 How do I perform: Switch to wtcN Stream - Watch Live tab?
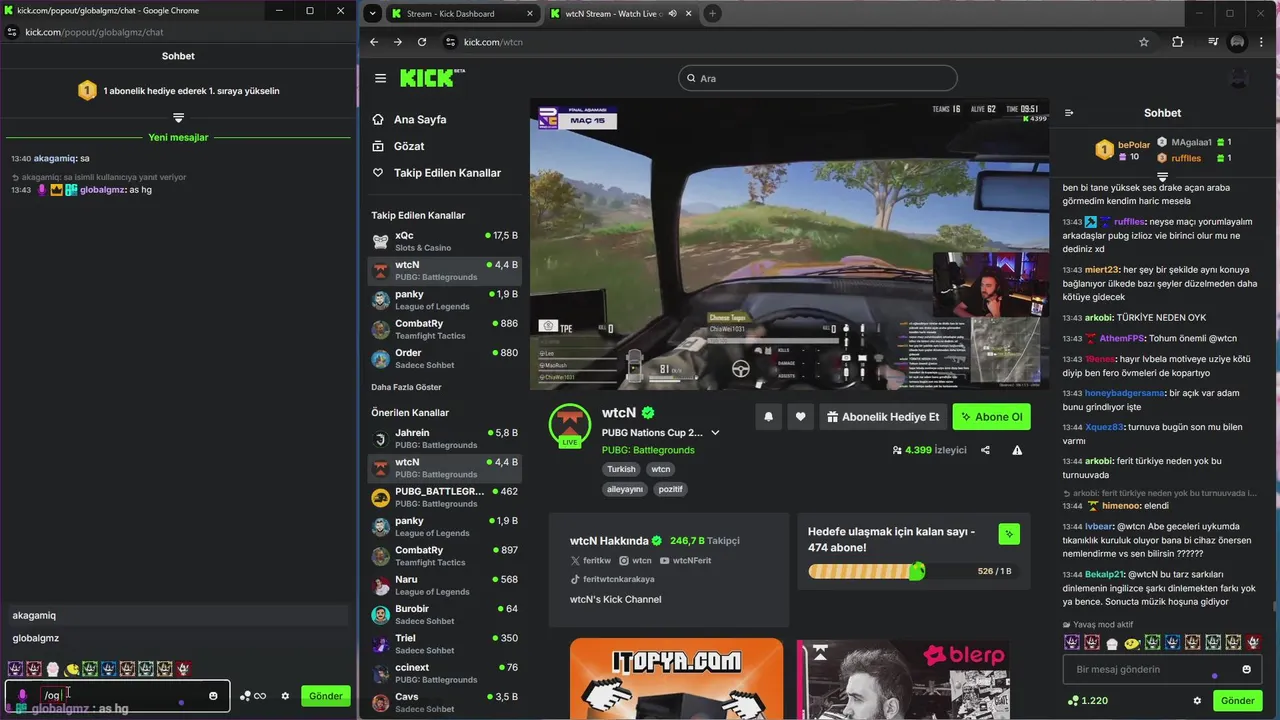620,14
